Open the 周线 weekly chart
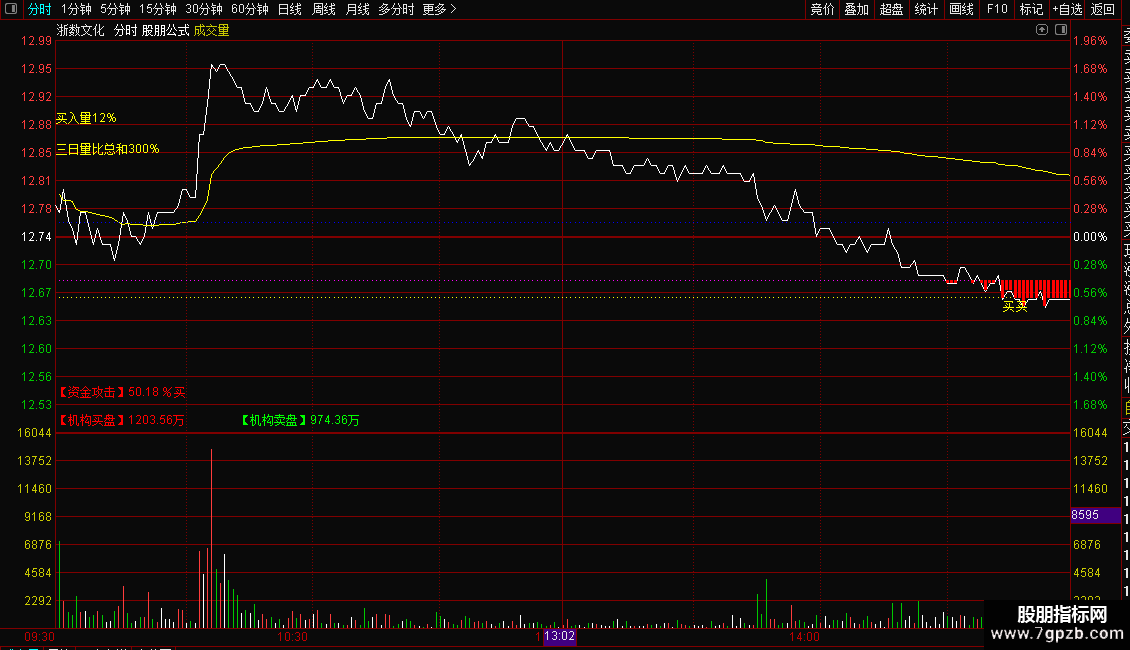The height and width of the screenshot is (650, 1130). pyautogui.click(x=324, y=9)
